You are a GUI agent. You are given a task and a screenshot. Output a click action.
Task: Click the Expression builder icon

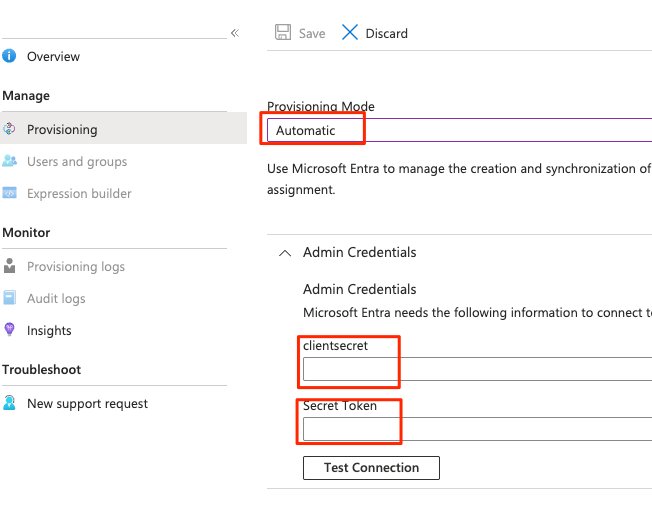[x=9, y=193]
